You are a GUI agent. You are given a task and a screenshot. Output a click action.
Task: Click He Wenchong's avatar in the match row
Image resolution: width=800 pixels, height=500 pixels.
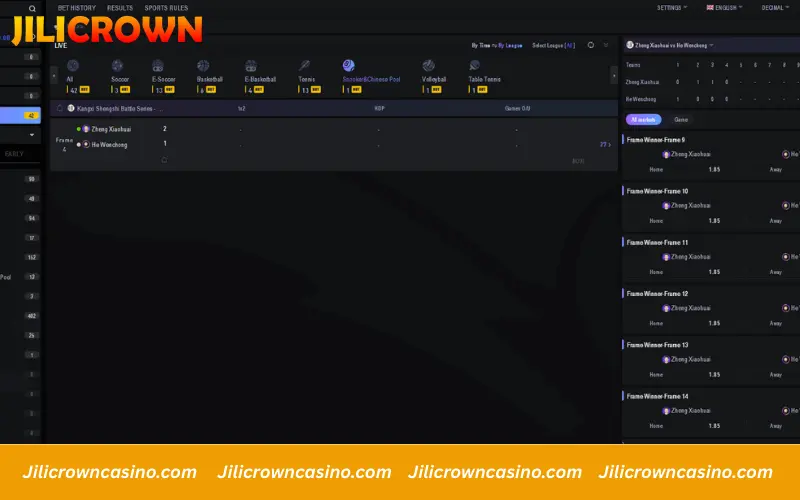[x=86, y=144]
